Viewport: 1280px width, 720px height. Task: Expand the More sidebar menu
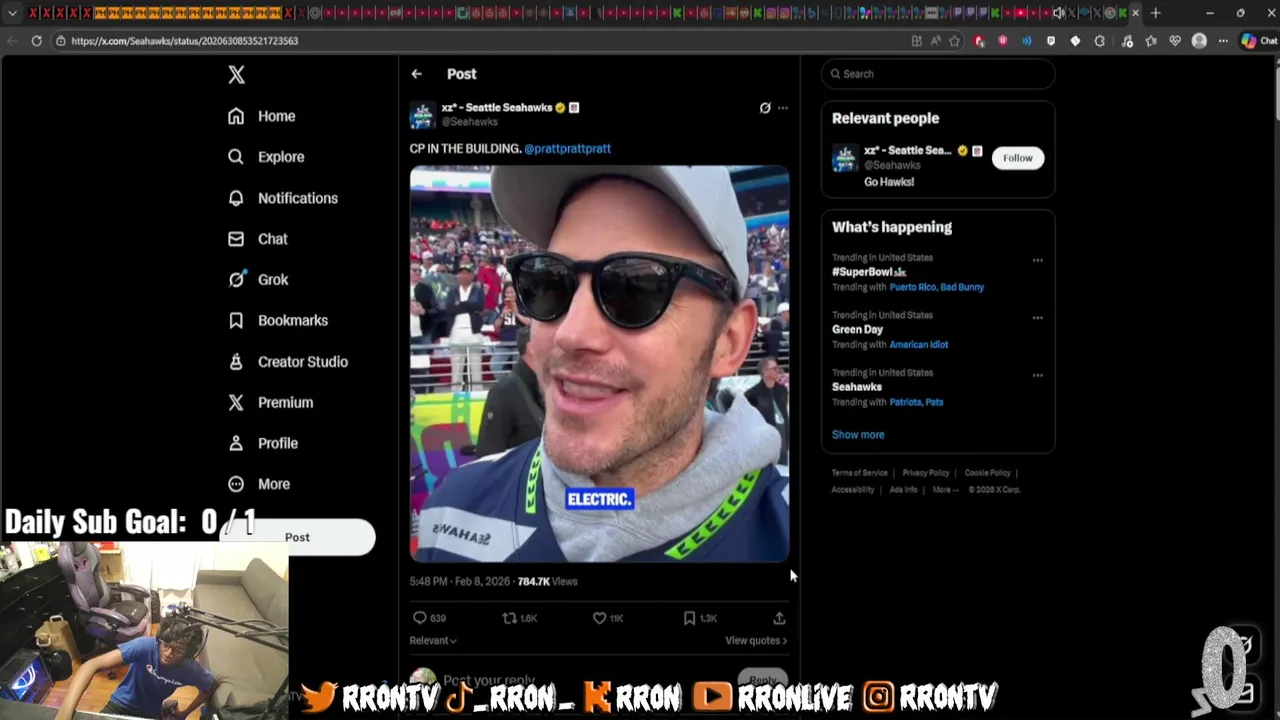[x=259, y=484]
